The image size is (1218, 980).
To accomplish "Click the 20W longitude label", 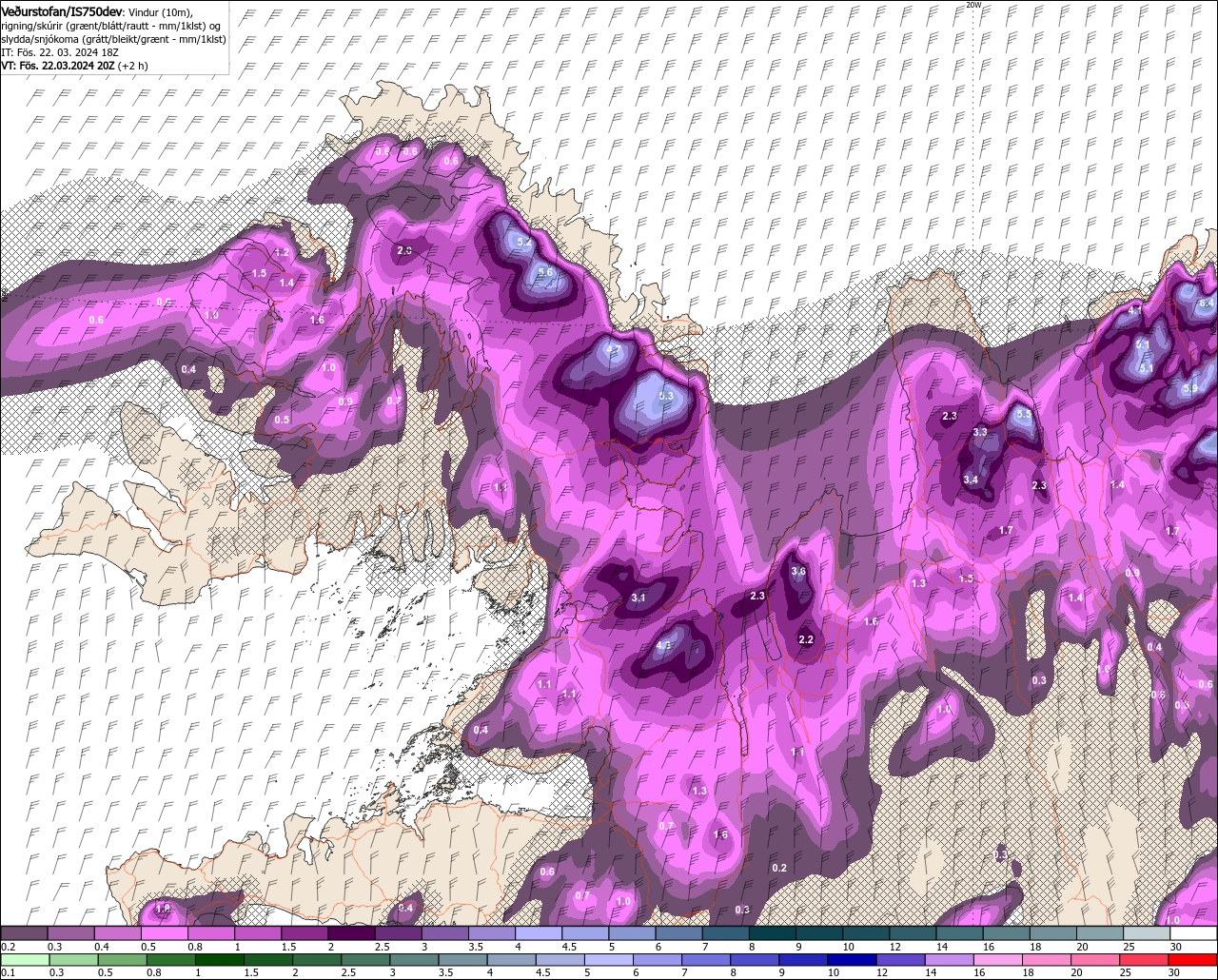I will click(972, 5).
